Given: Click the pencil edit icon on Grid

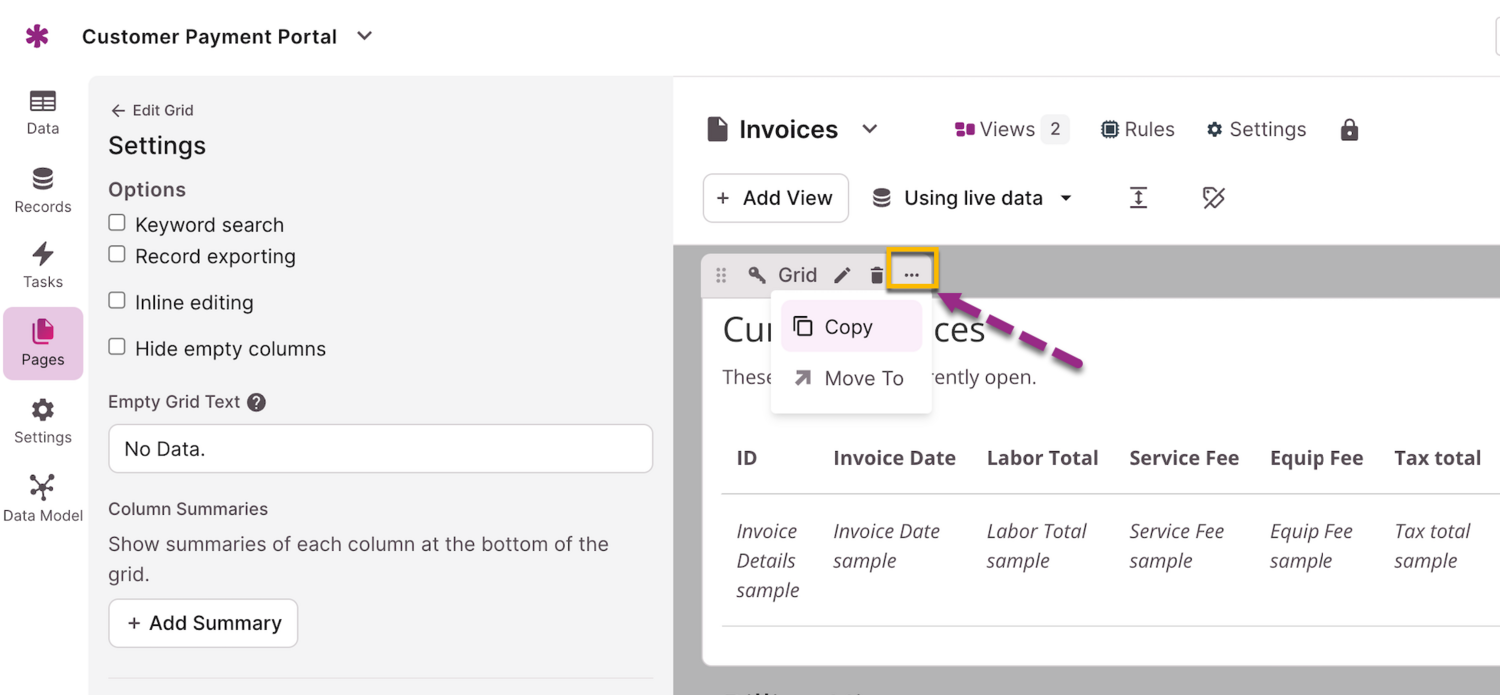Looking at the screenshot, I should (843, 275).
